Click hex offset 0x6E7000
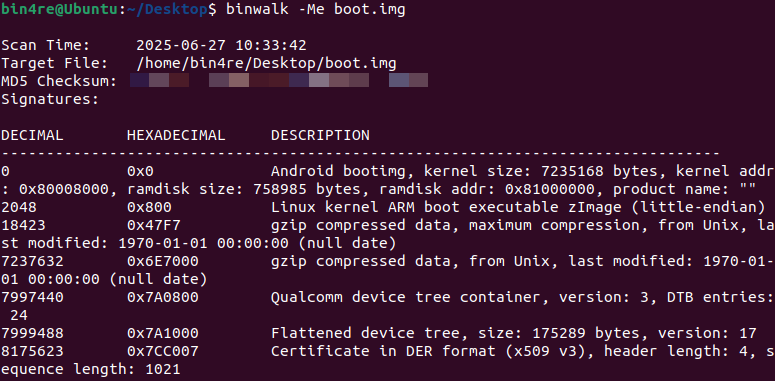This screenshot has width=775, height=381. pyautogui.click(x=163, y=261)
